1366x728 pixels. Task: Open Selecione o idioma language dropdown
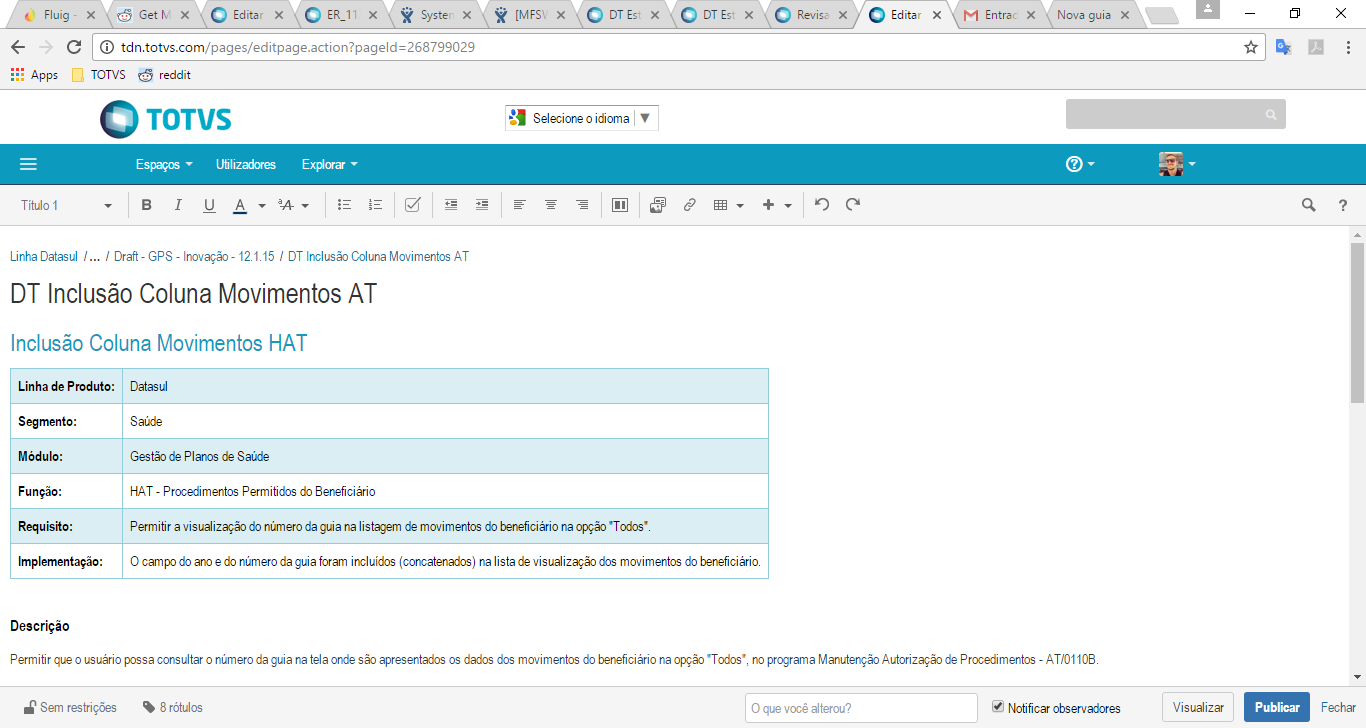point(582,118)
